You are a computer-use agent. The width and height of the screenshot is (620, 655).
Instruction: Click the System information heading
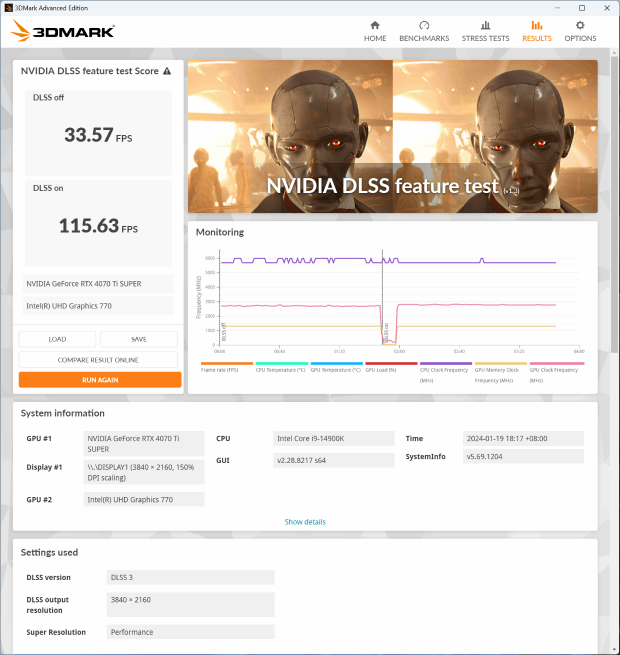pyautogui.click(x=63, y=413)
